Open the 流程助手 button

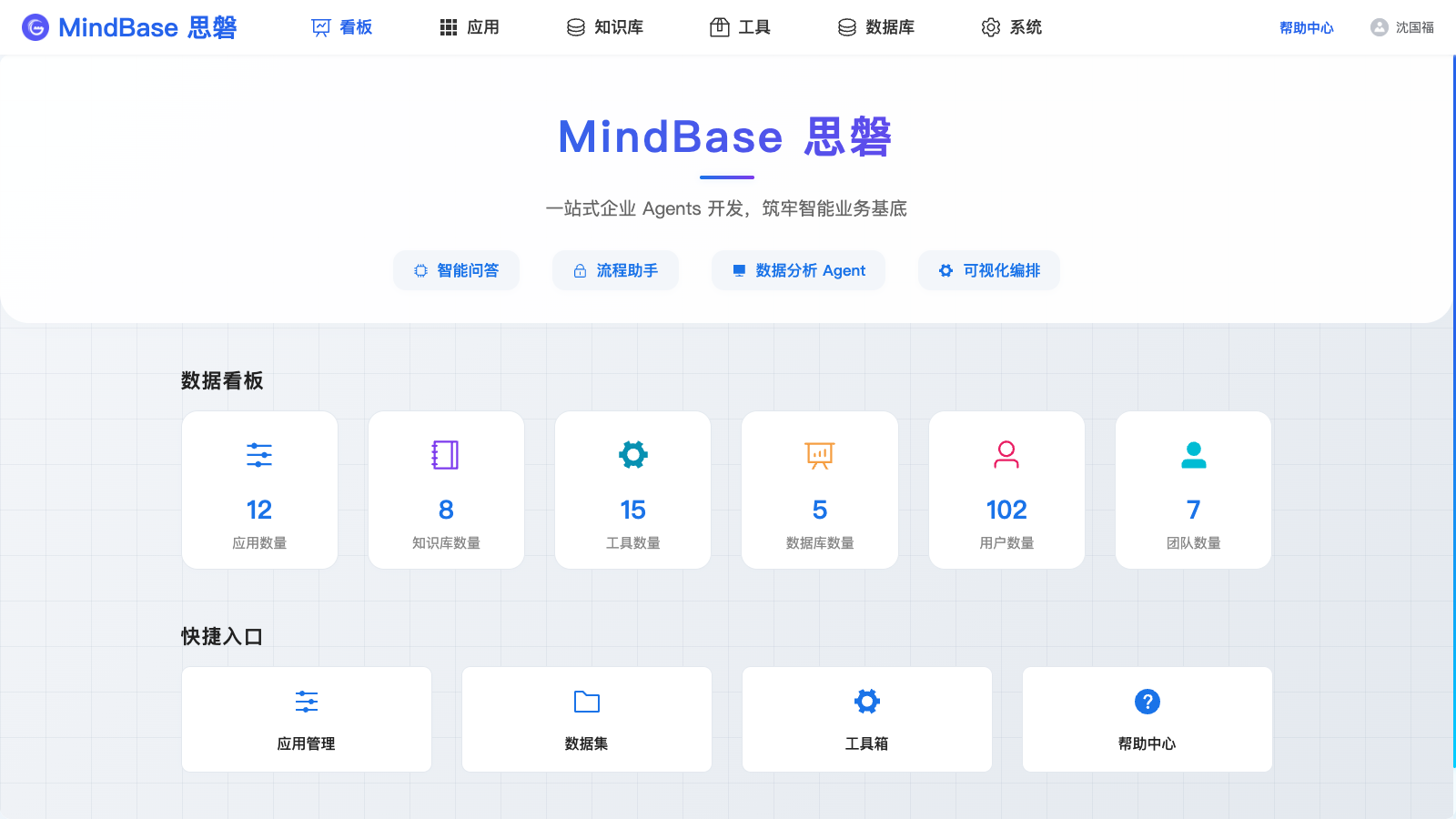[x=615, y=270]
